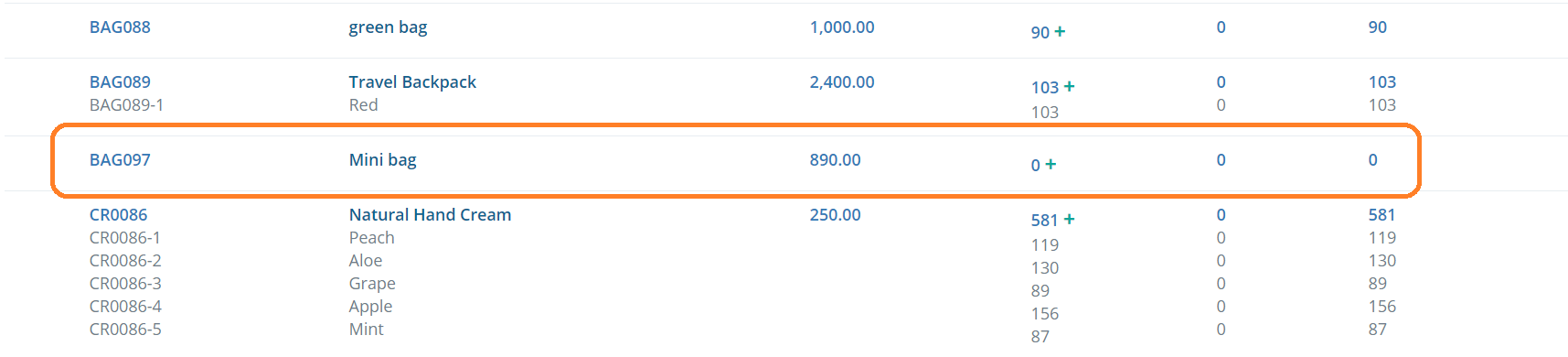Open Natural Hand Cream product
The width and height of the screenshot is (1568, 357).
[430, 215]
